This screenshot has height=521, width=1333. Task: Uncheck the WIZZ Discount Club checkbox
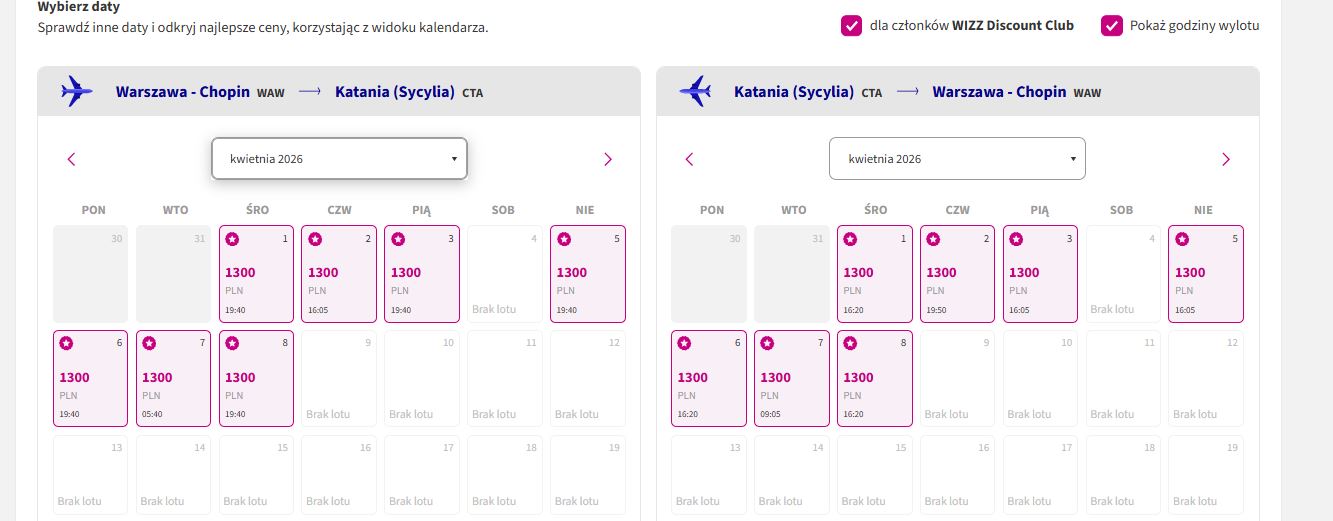(x=851, y=26)
